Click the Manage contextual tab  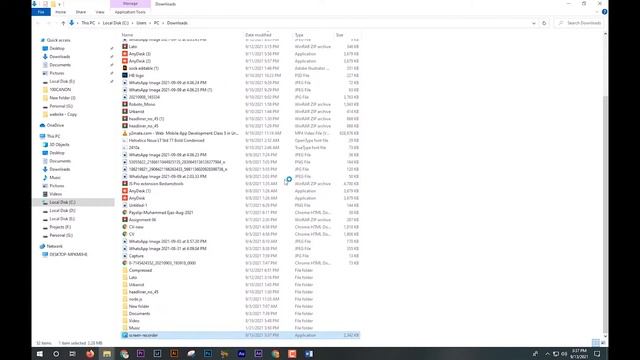[x=130, y=4]
